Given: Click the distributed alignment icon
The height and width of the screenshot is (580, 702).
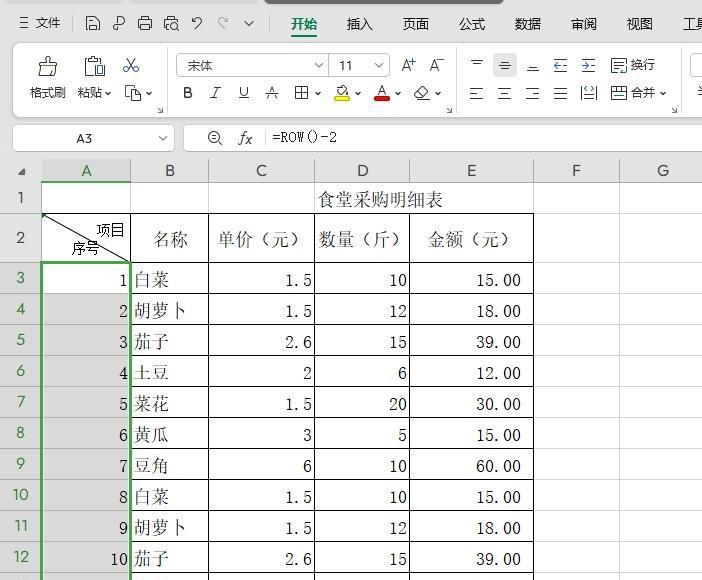Looking at the screenshot, I should click(589, 93).
